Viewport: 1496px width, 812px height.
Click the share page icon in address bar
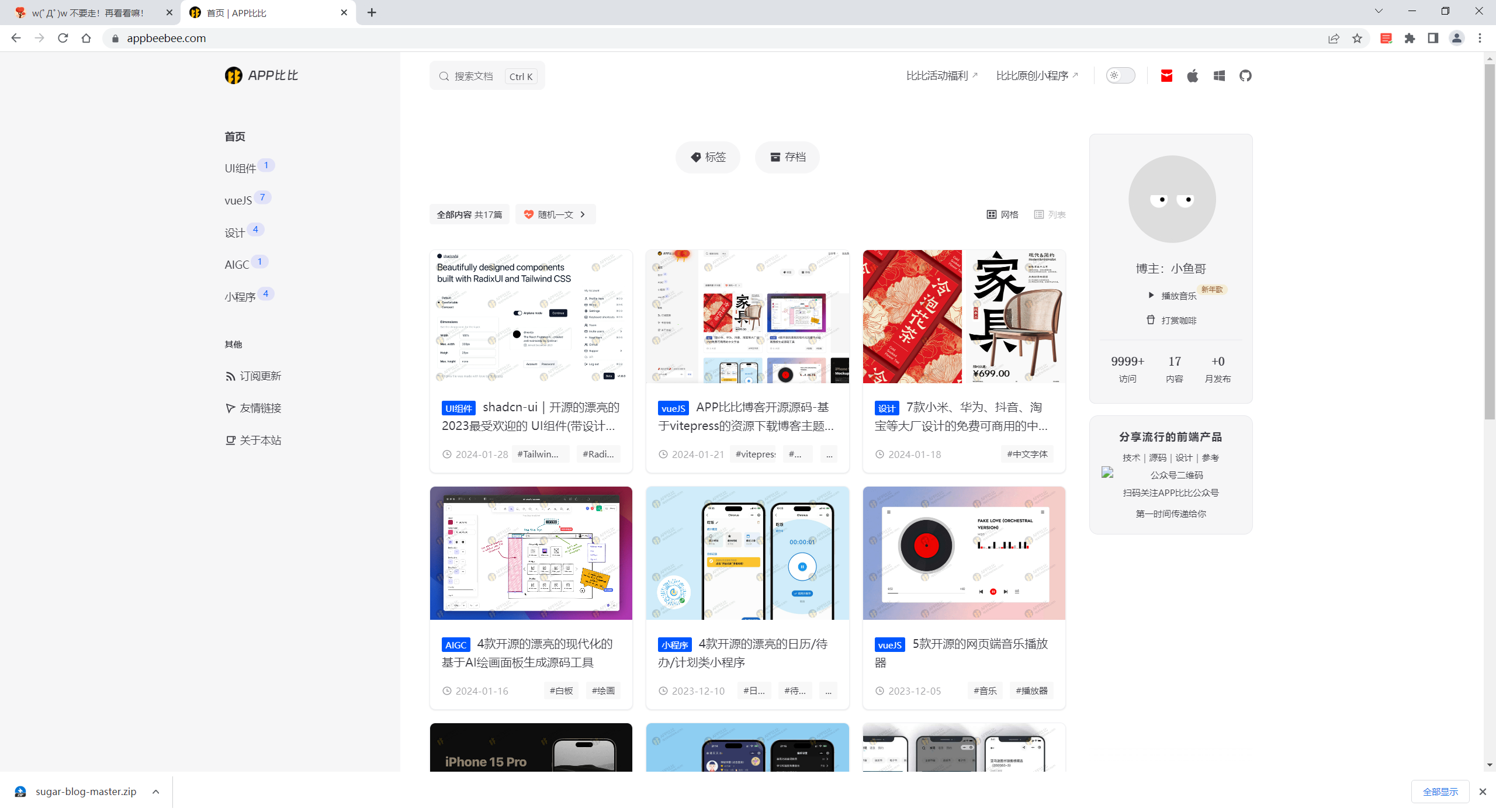pos(1334,38)
